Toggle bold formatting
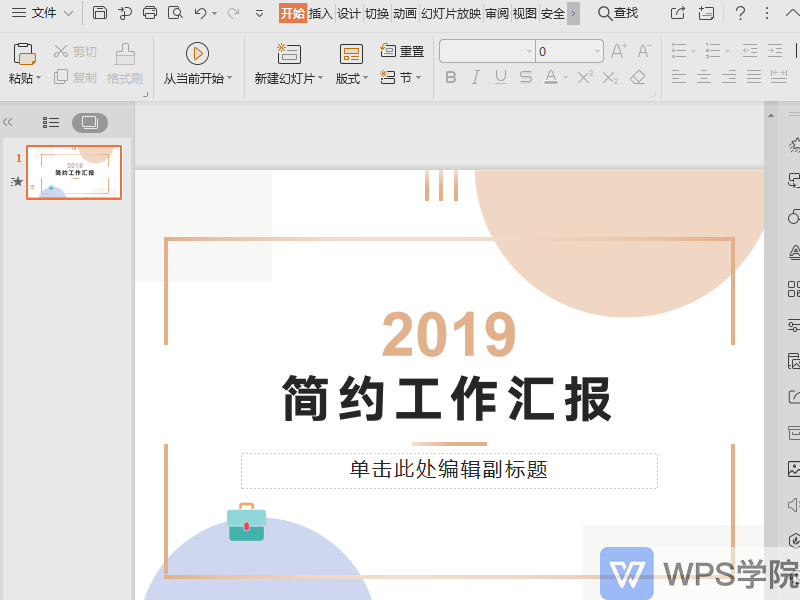The width and height of the screenshot is (800, 600). [451, 77]
